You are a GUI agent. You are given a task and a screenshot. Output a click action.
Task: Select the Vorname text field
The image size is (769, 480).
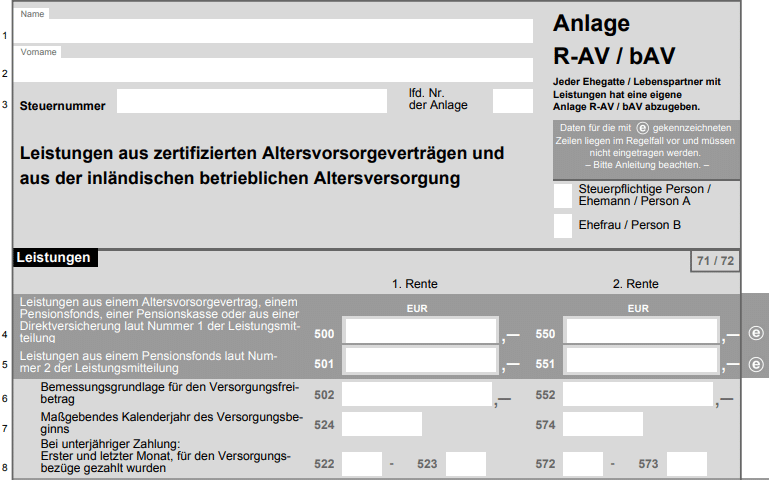pyautogui.click(x=273, y=70)
